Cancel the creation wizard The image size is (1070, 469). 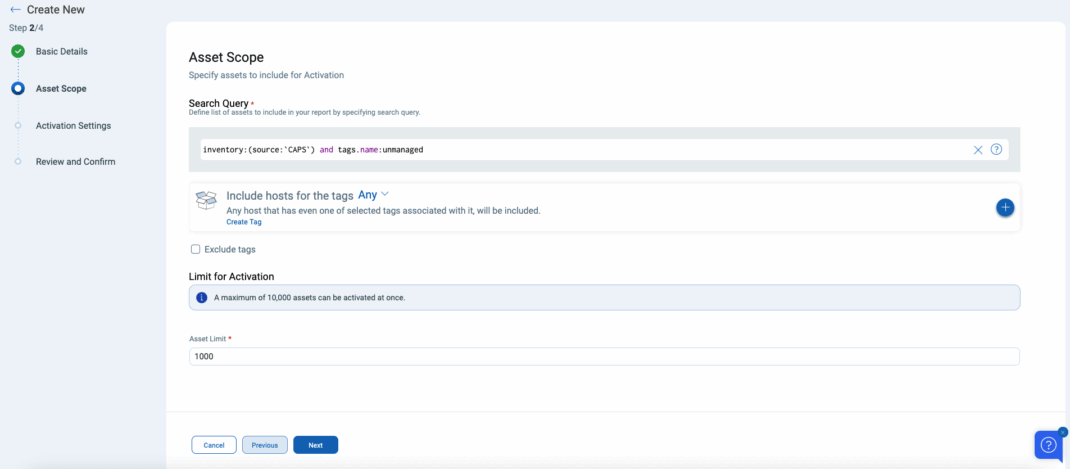(214, 445)
